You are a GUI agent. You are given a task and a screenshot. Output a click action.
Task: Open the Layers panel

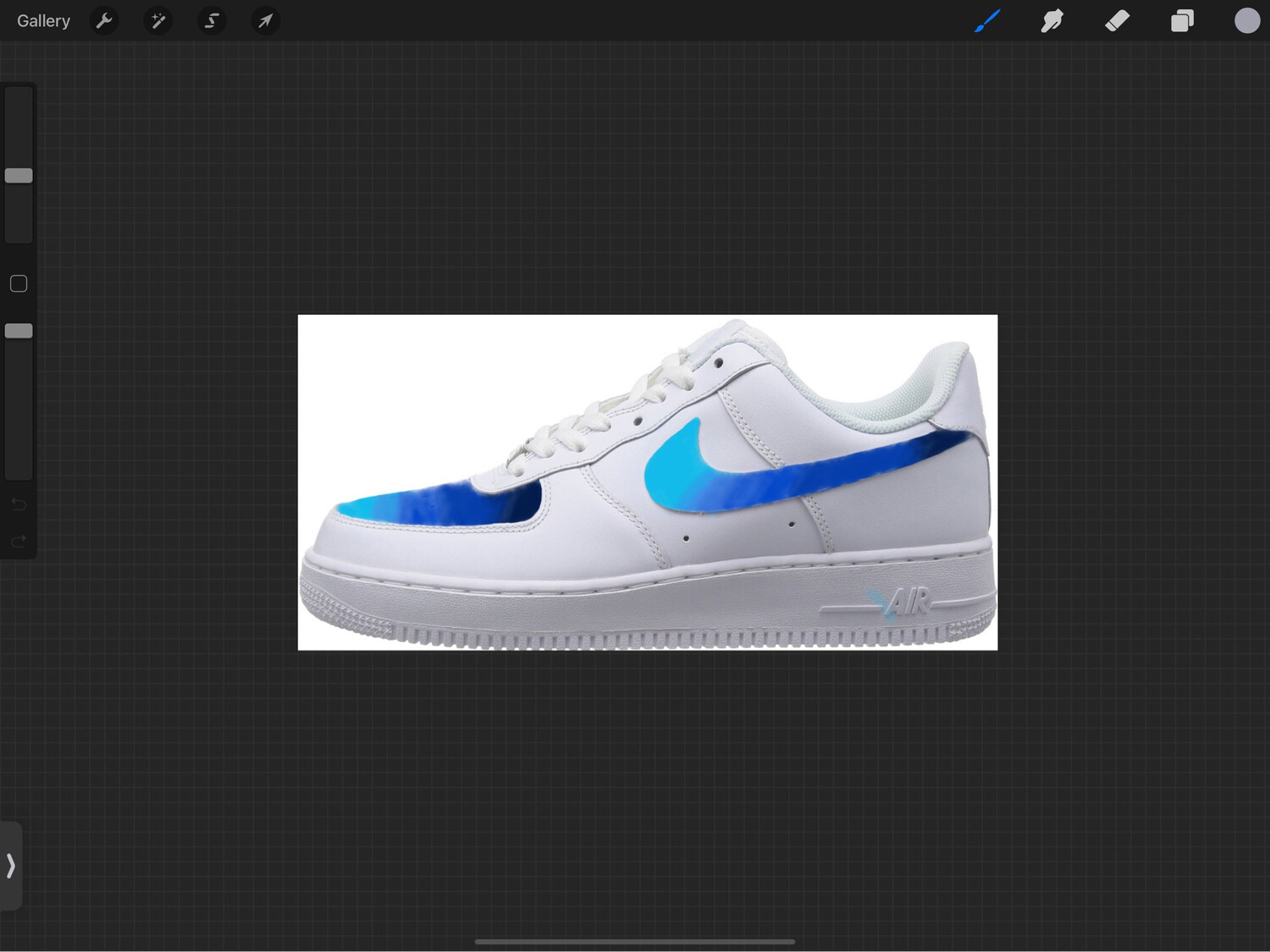1182,20
